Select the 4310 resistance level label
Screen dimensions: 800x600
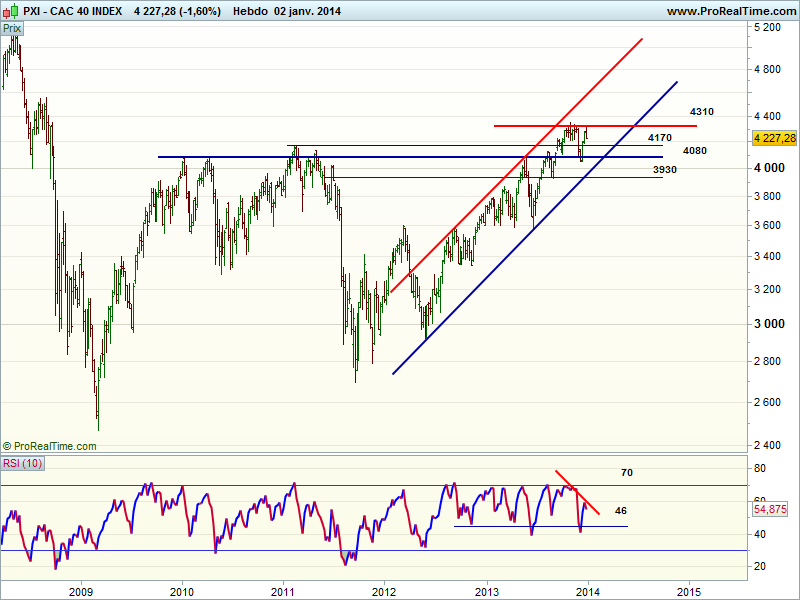click(701, 112)
